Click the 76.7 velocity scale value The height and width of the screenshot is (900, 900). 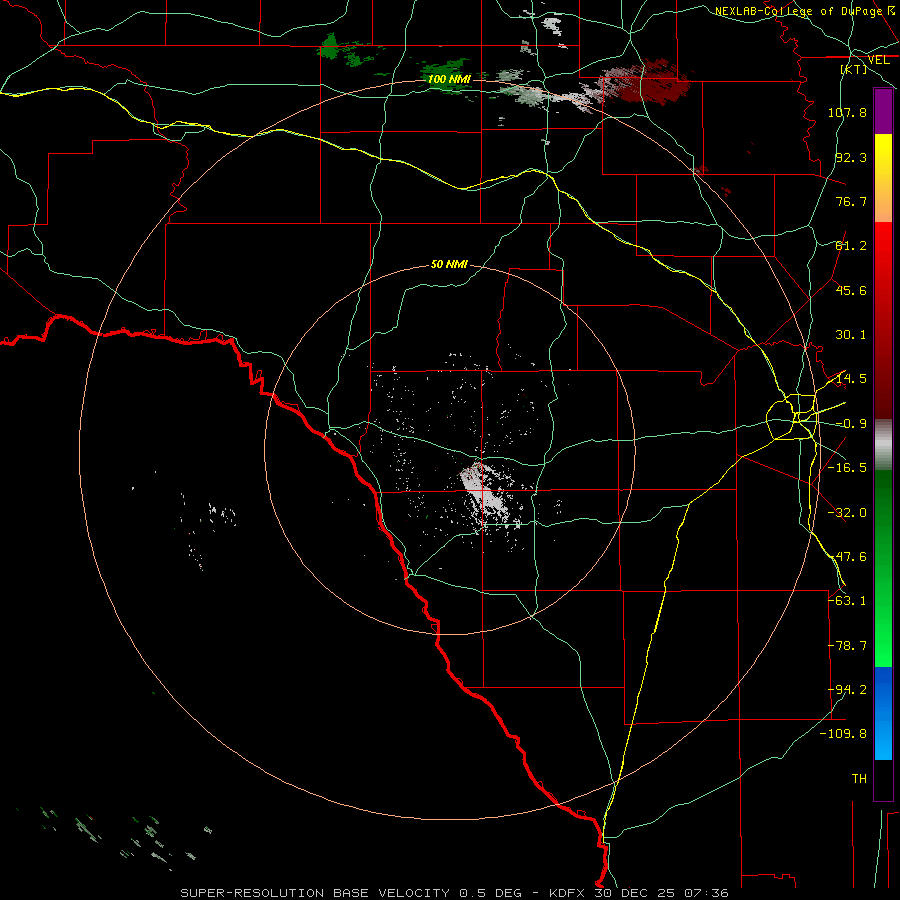(851, 201)
